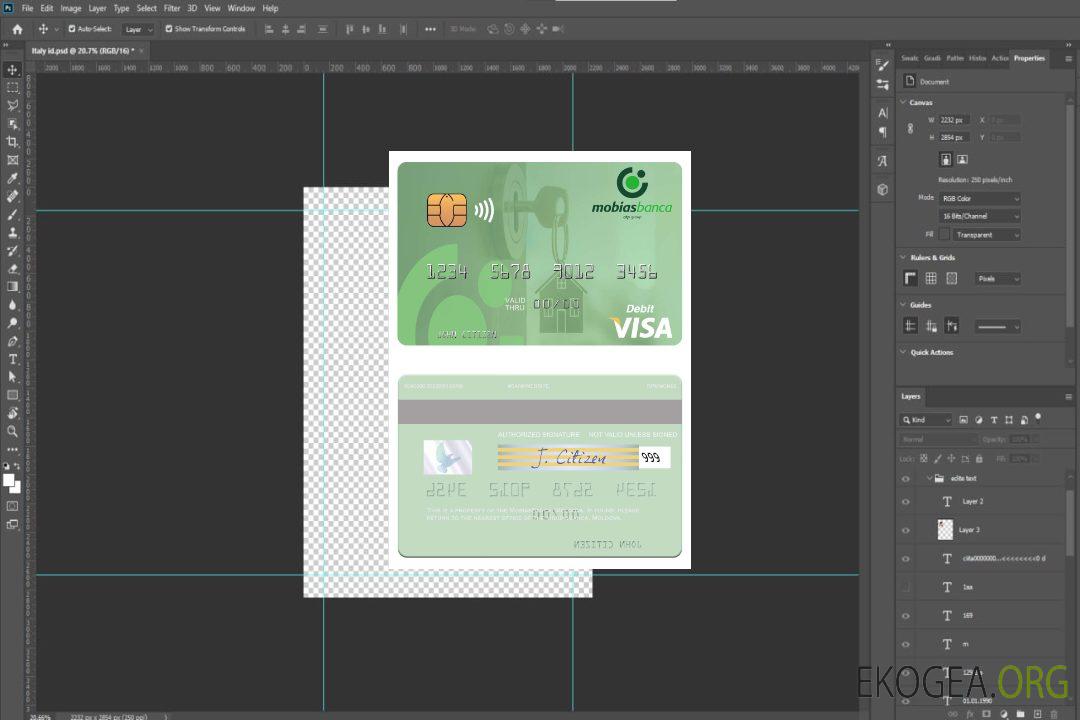Click the align left edges icon
The height and width of the screenshot is (720, 1080).
[x=269, y=29]
